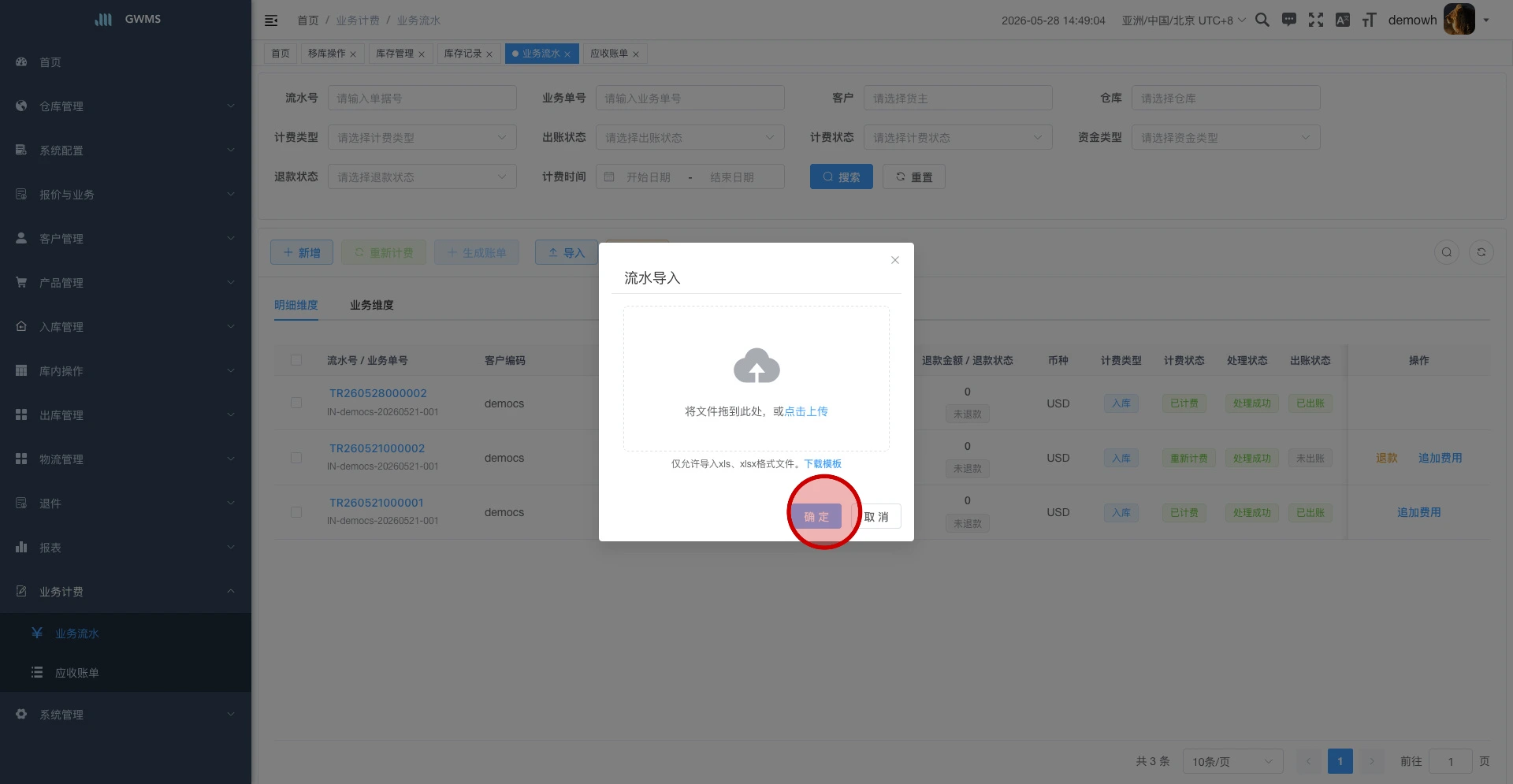The width and height of the screenshot is (1513, 784).
Task: Click the 下载模板 link
Action: [823, 464]
